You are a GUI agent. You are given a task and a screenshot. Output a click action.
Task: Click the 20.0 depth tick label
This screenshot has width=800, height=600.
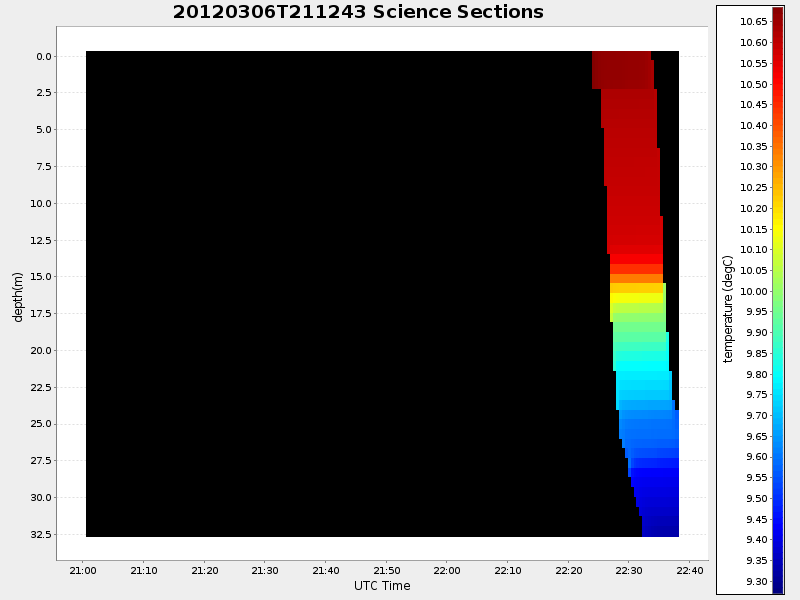[41, 351]
